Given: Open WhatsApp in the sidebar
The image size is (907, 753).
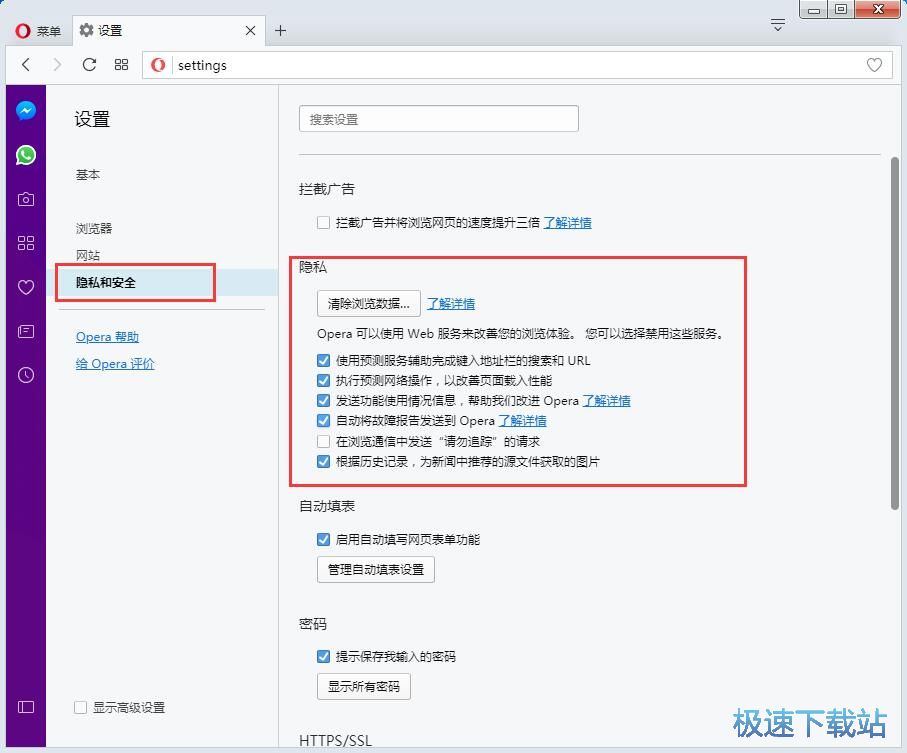Looking at the screenshot, I should coord(26,155).
